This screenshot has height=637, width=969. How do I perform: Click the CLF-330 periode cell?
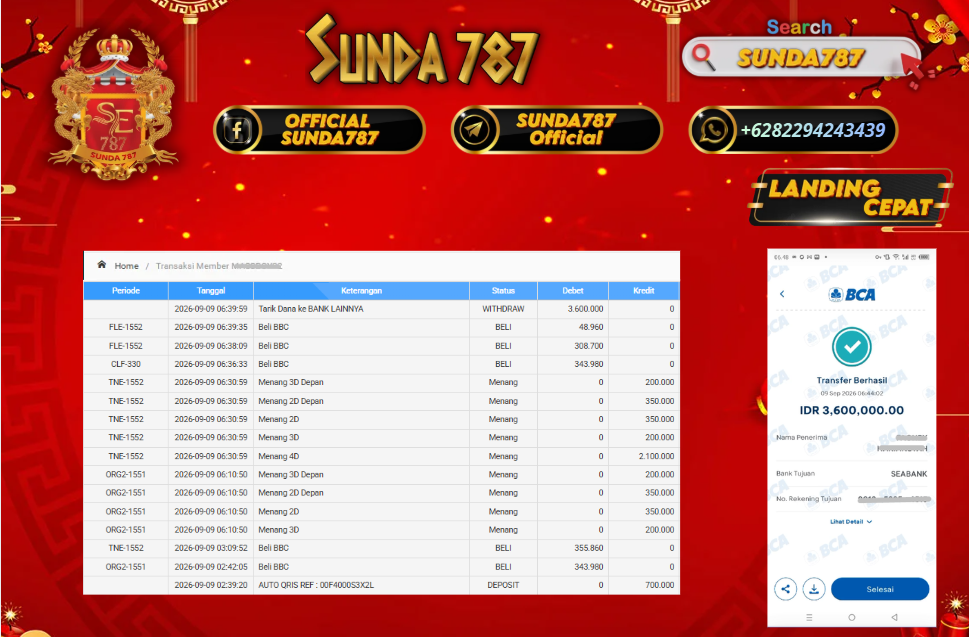(126, 364)
